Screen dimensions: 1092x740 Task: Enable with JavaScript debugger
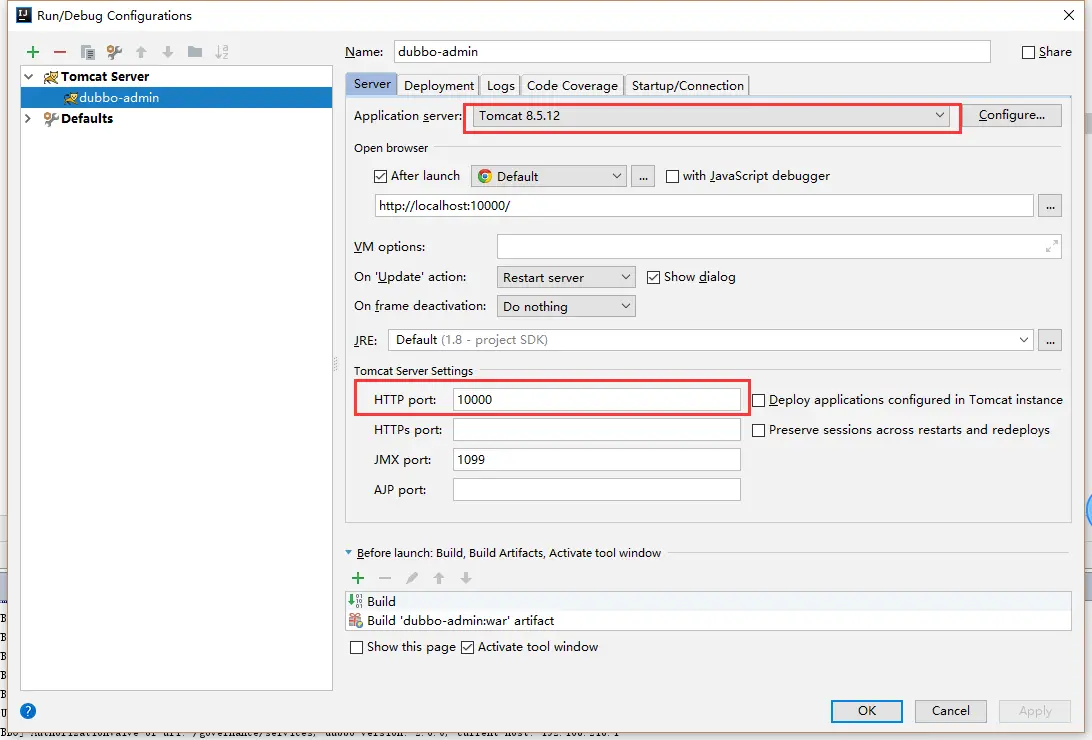672,176
